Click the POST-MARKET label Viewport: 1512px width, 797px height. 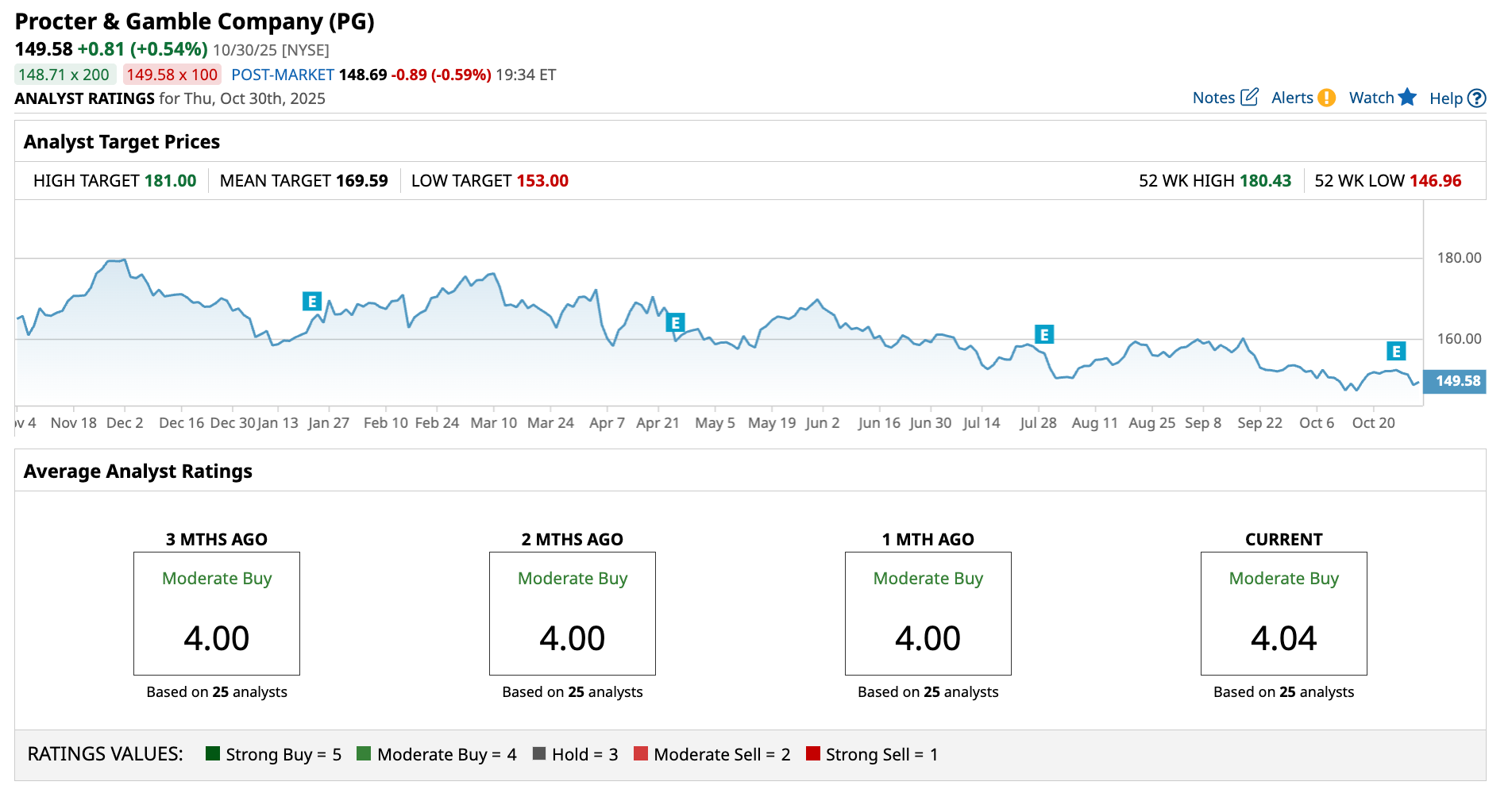coord(283,75)
